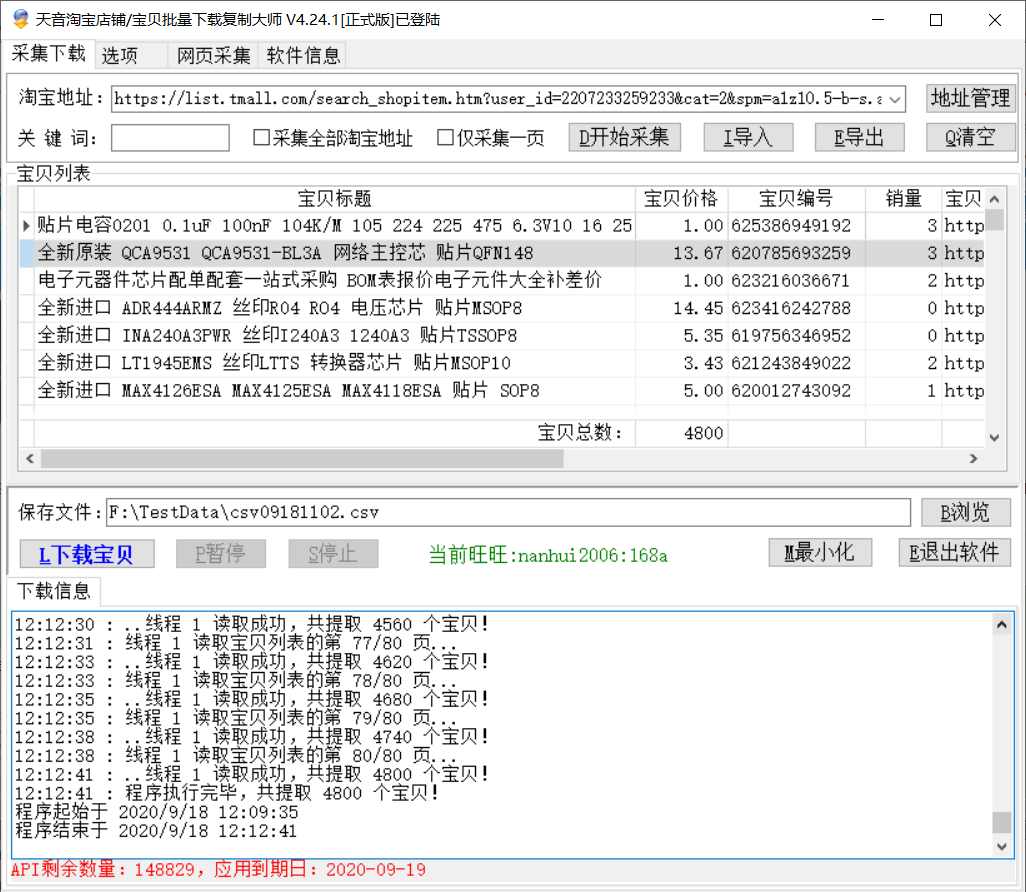Open the 选项 tab
This screenshot has width=1026, height=892.
[x=120, y=55]
